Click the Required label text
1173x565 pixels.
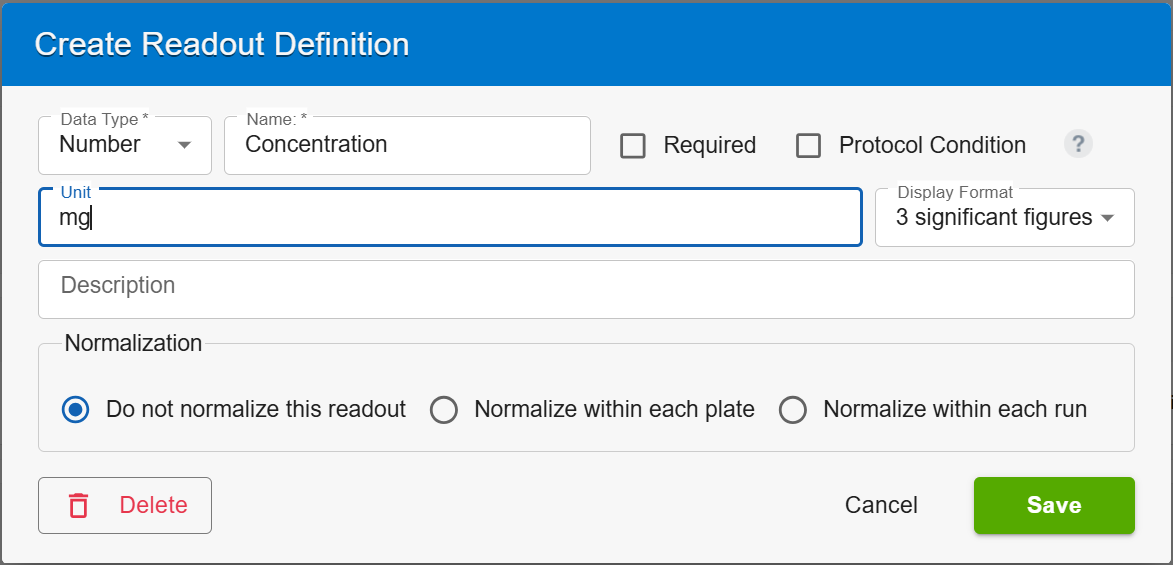(709, 145)
